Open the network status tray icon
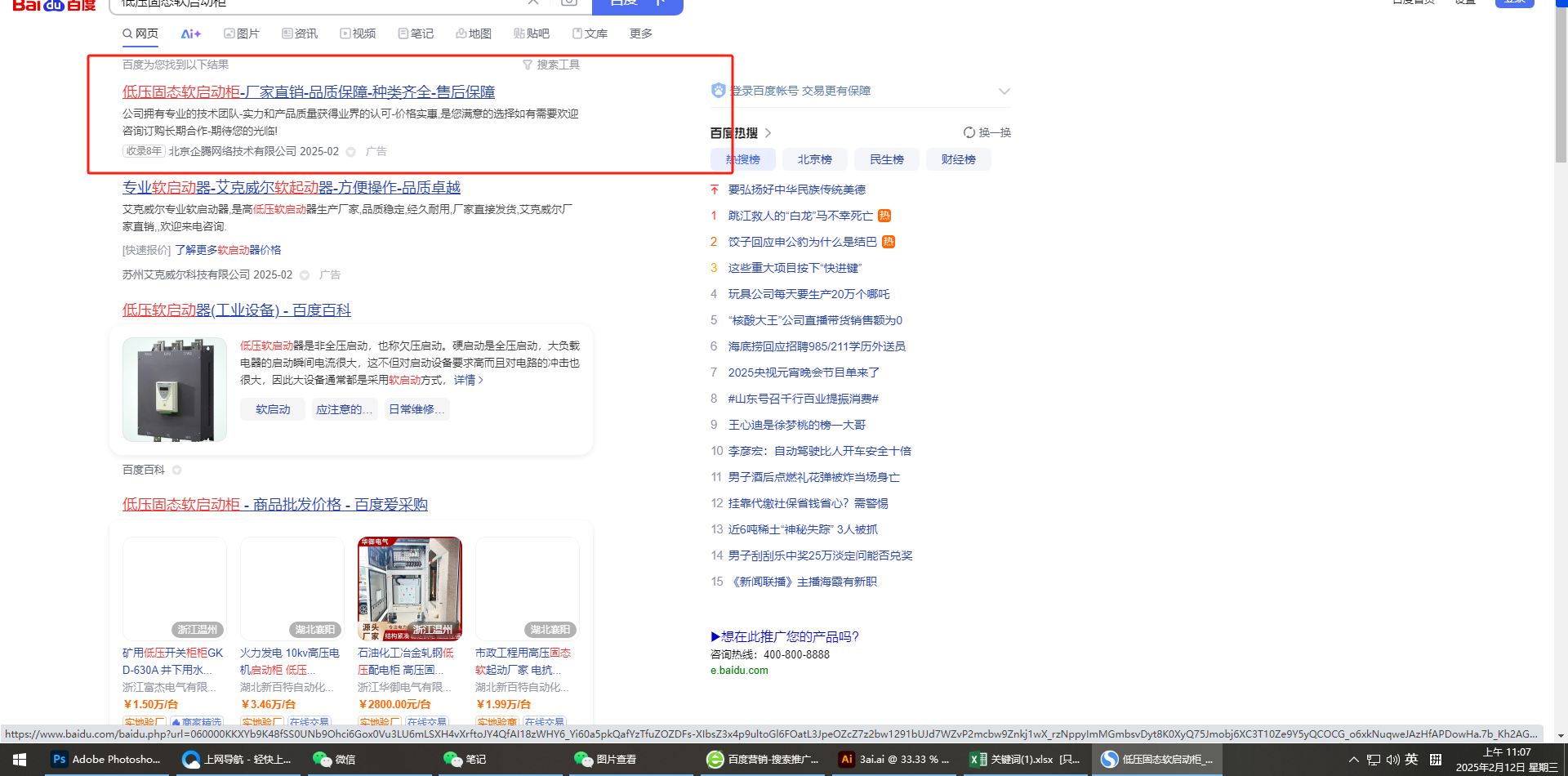This screenshot has width=1568, height=776. [1373, 760]
